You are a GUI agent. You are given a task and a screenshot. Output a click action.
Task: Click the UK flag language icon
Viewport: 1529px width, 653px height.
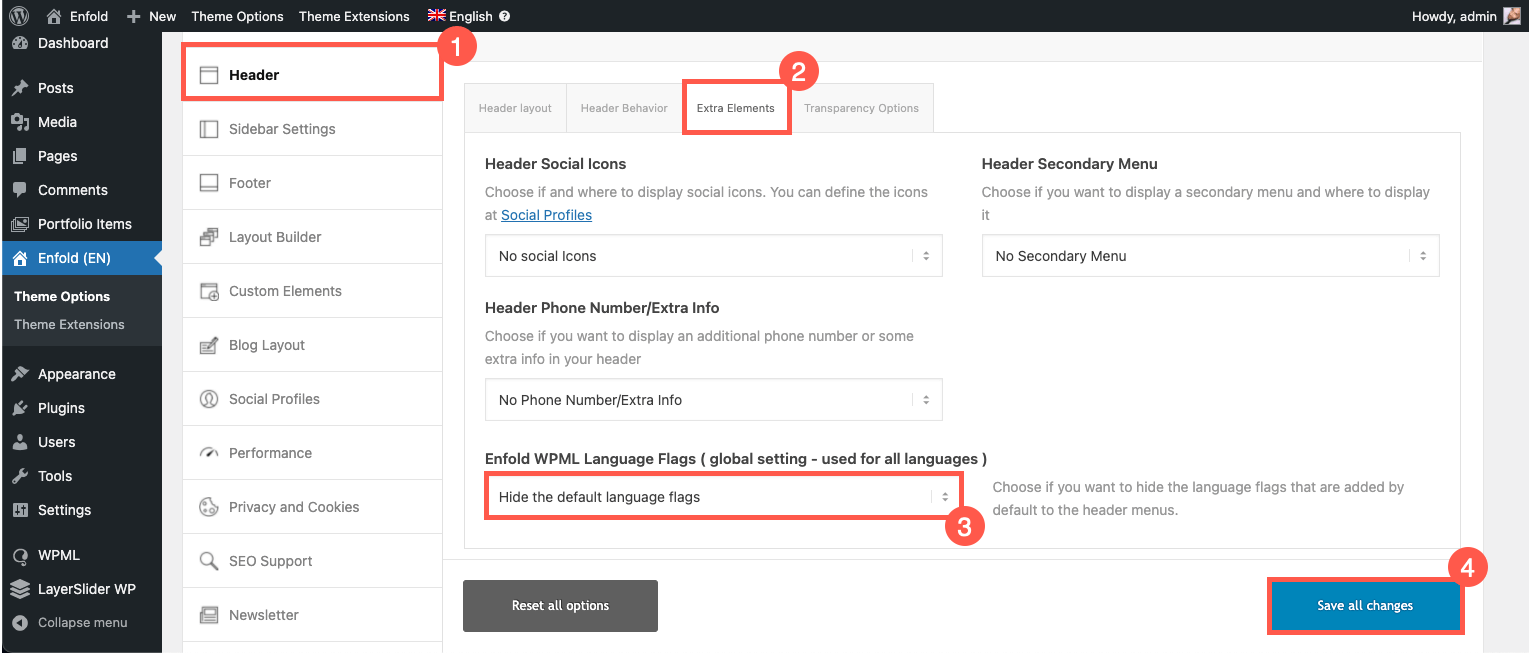coord(436,15)
